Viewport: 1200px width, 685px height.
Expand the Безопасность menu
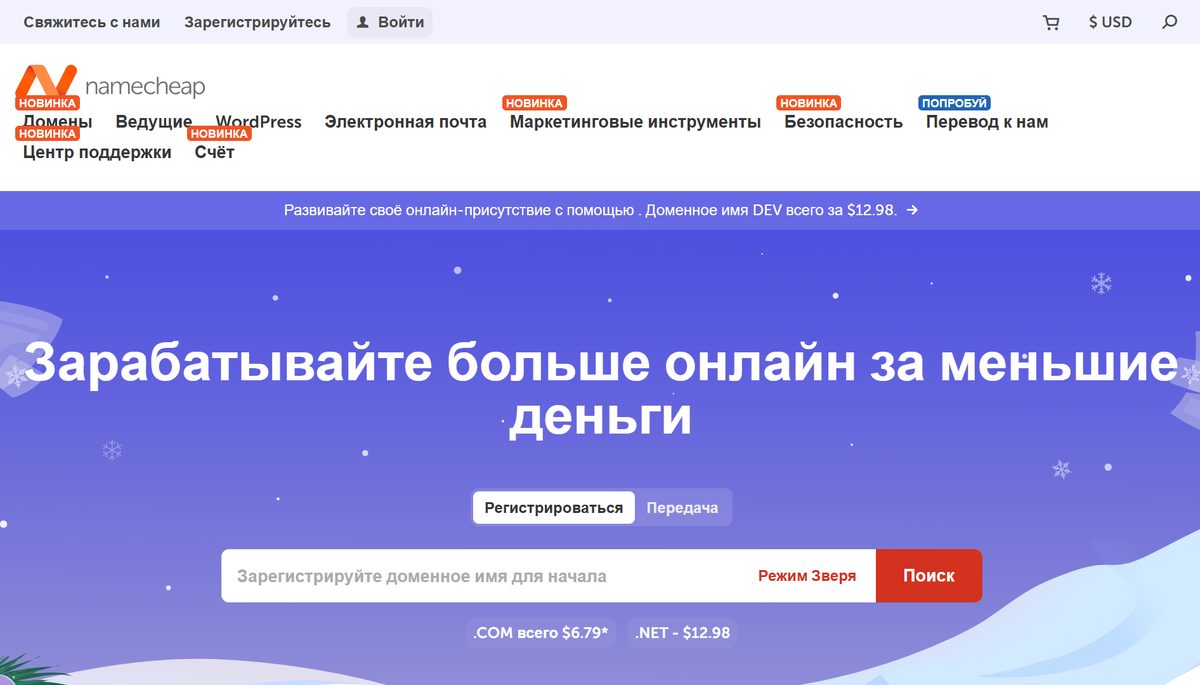click(843, 122)
